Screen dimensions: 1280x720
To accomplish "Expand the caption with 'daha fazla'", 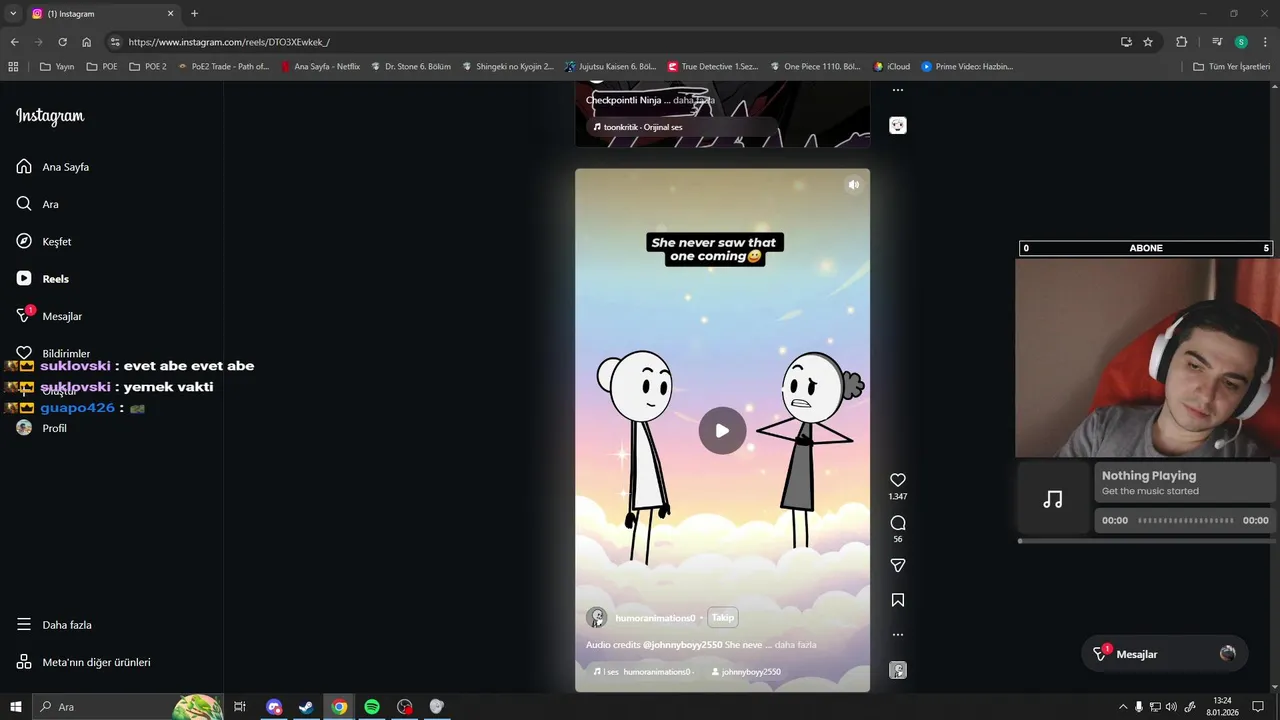I will click(796, 645).
